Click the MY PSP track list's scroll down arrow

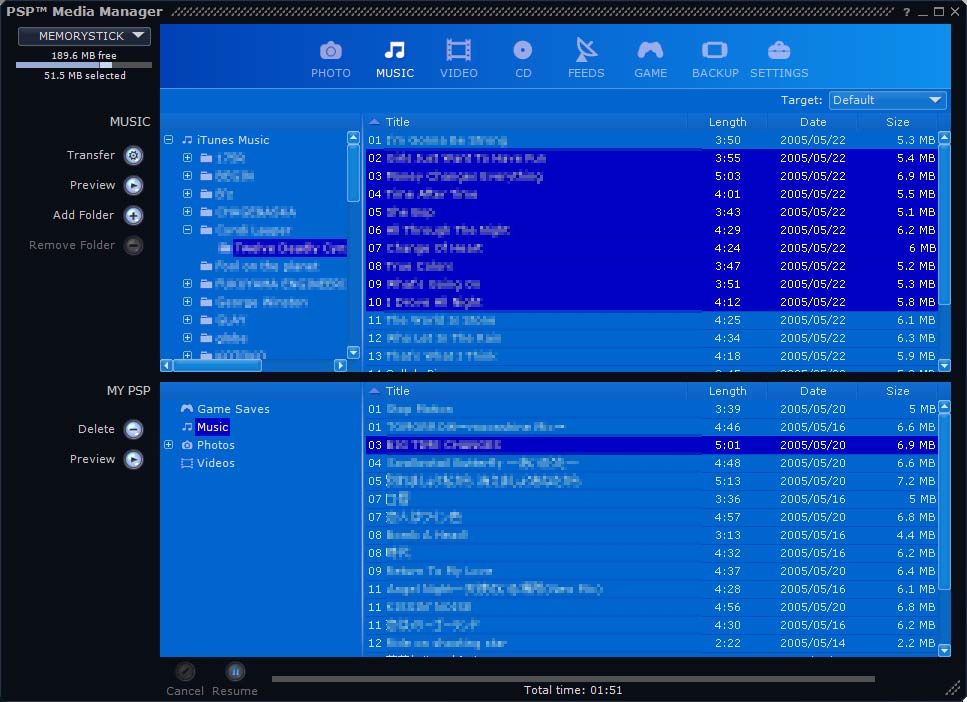tap(944, 650)
